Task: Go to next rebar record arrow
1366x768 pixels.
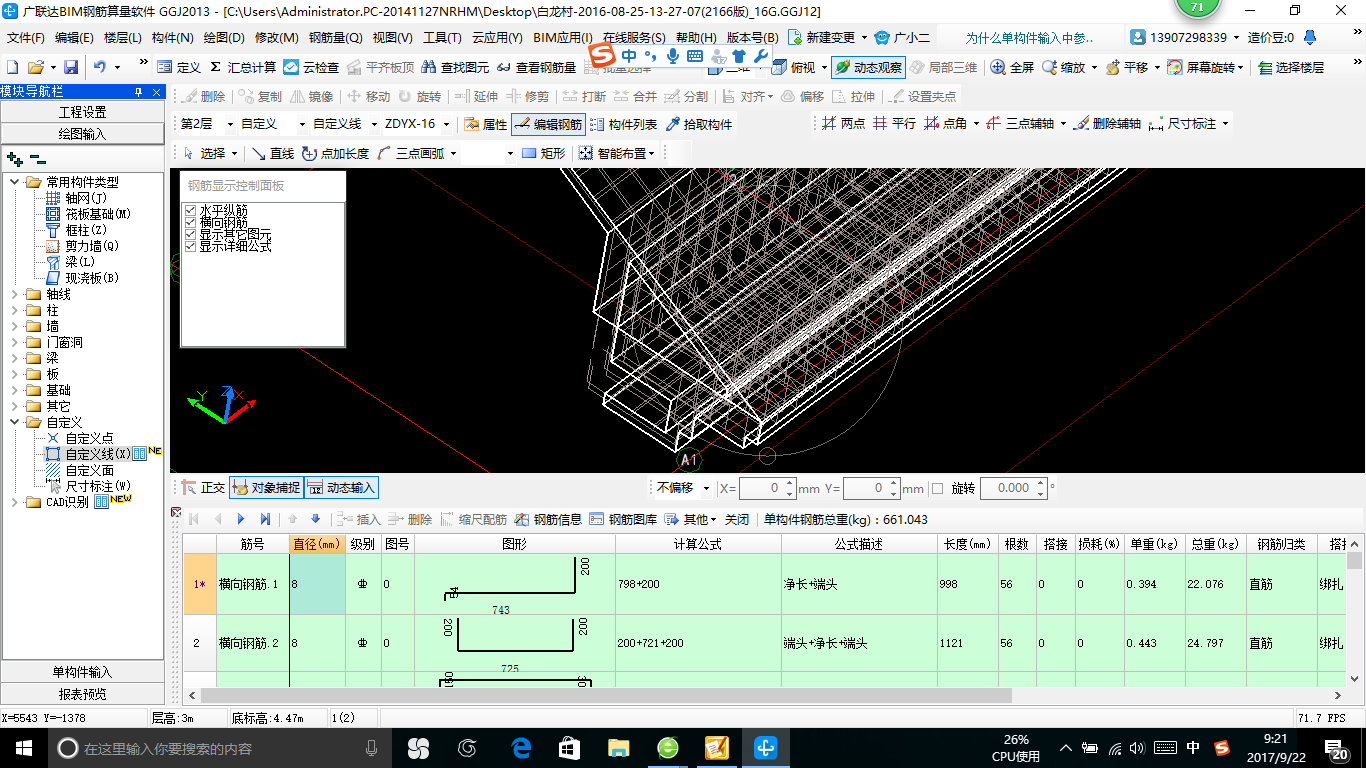Action: coord(241,519)
